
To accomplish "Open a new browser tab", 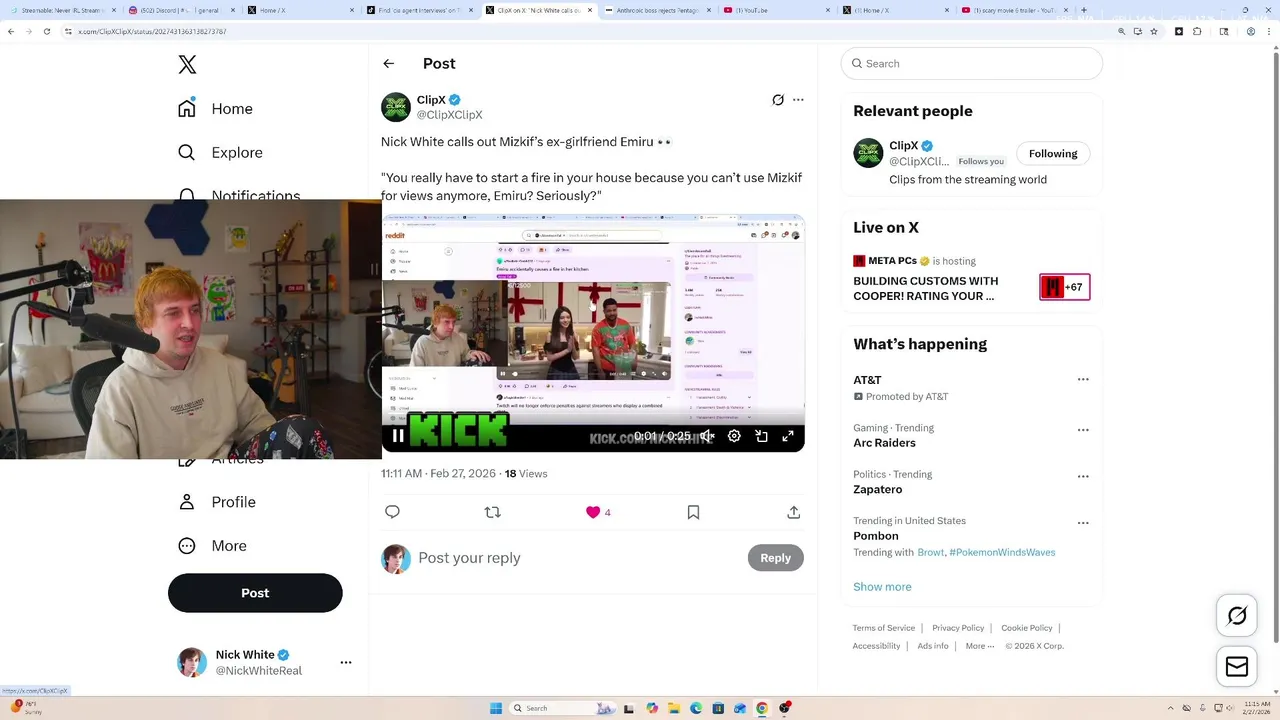I will (x=1084, y=10).
